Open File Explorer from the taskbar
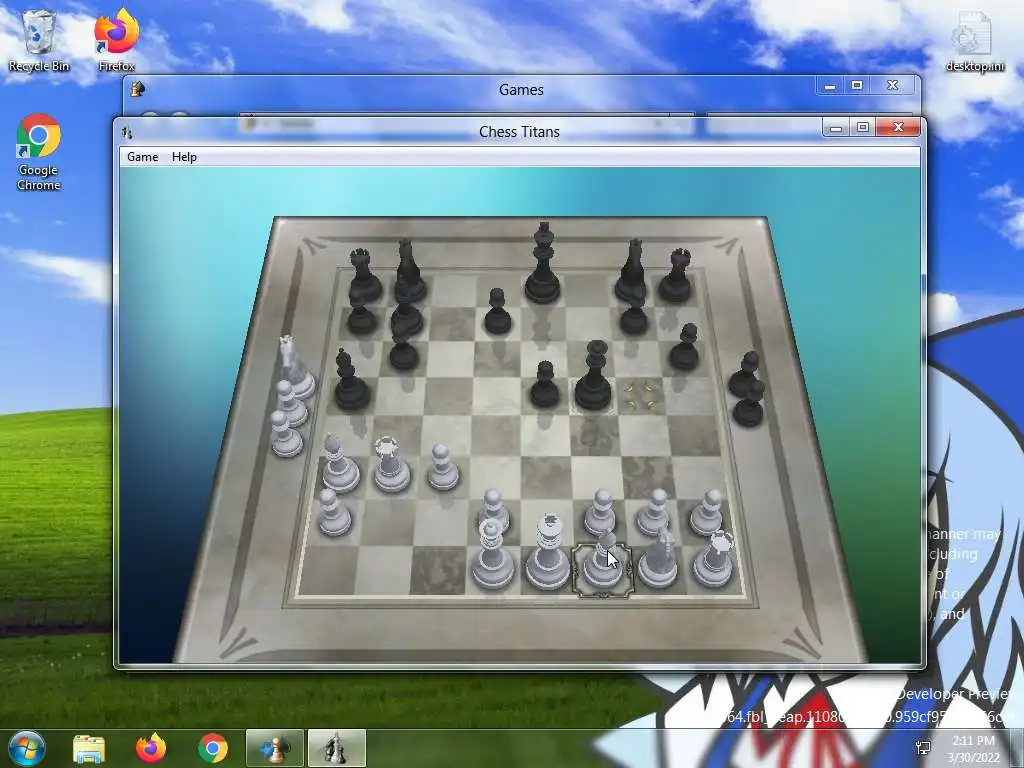1024x768 pixels. pos(89,748)
